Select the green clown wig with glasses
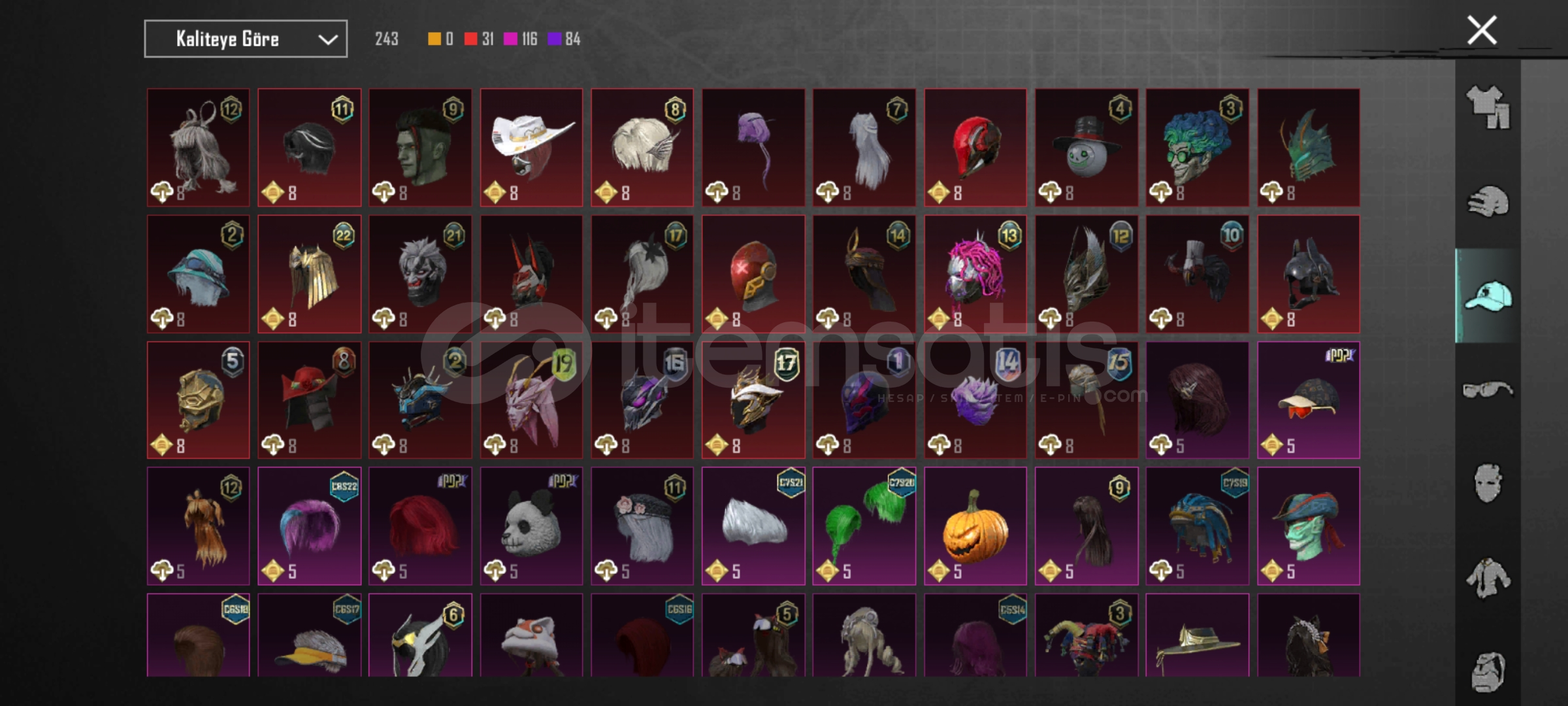 tap(1197, 148)
